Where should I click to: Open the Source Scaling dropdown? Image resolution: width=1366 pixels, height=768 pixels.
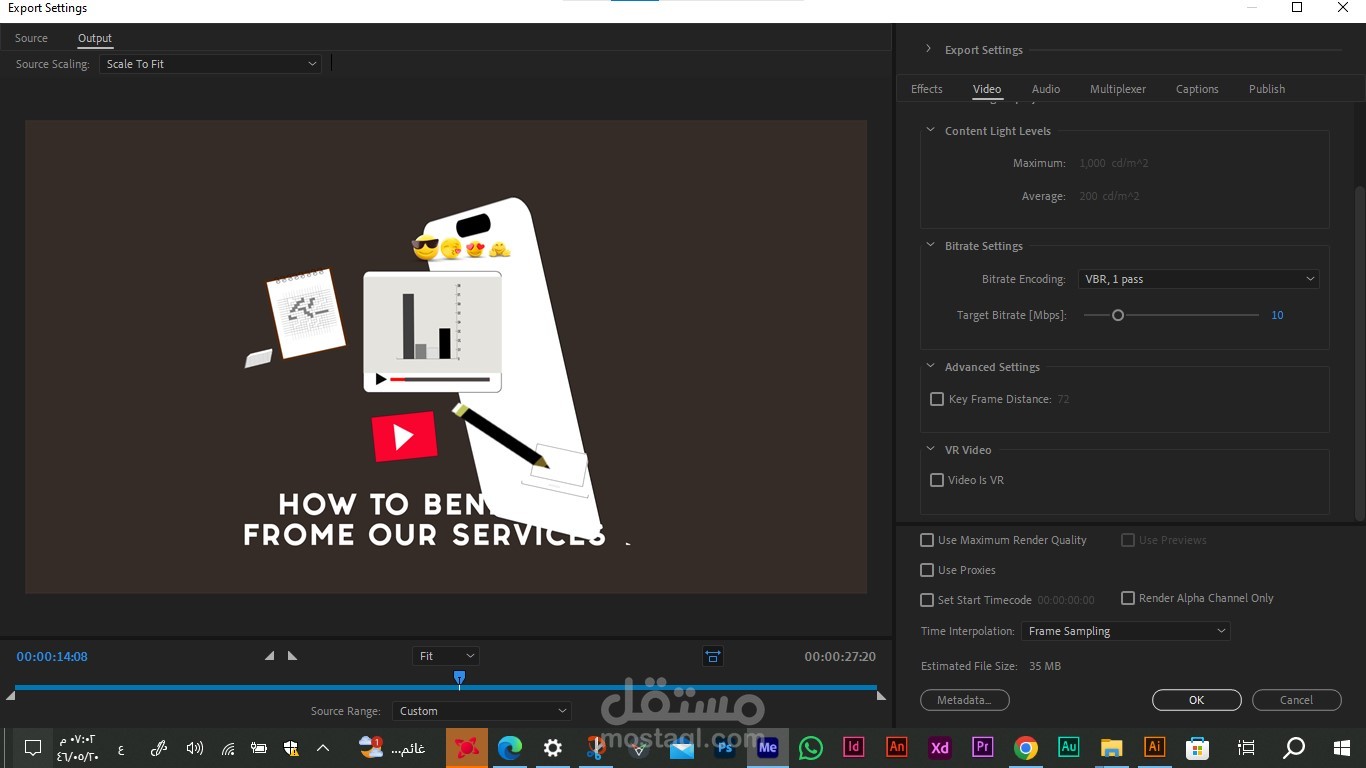[210, 64]
